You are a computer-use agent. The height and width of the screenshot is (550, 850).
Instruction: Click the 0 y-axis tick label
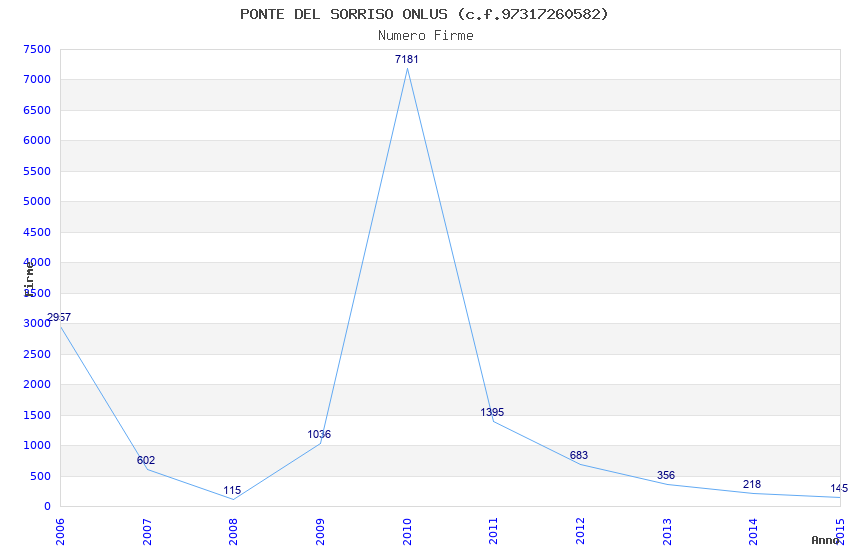coord(48,506)
